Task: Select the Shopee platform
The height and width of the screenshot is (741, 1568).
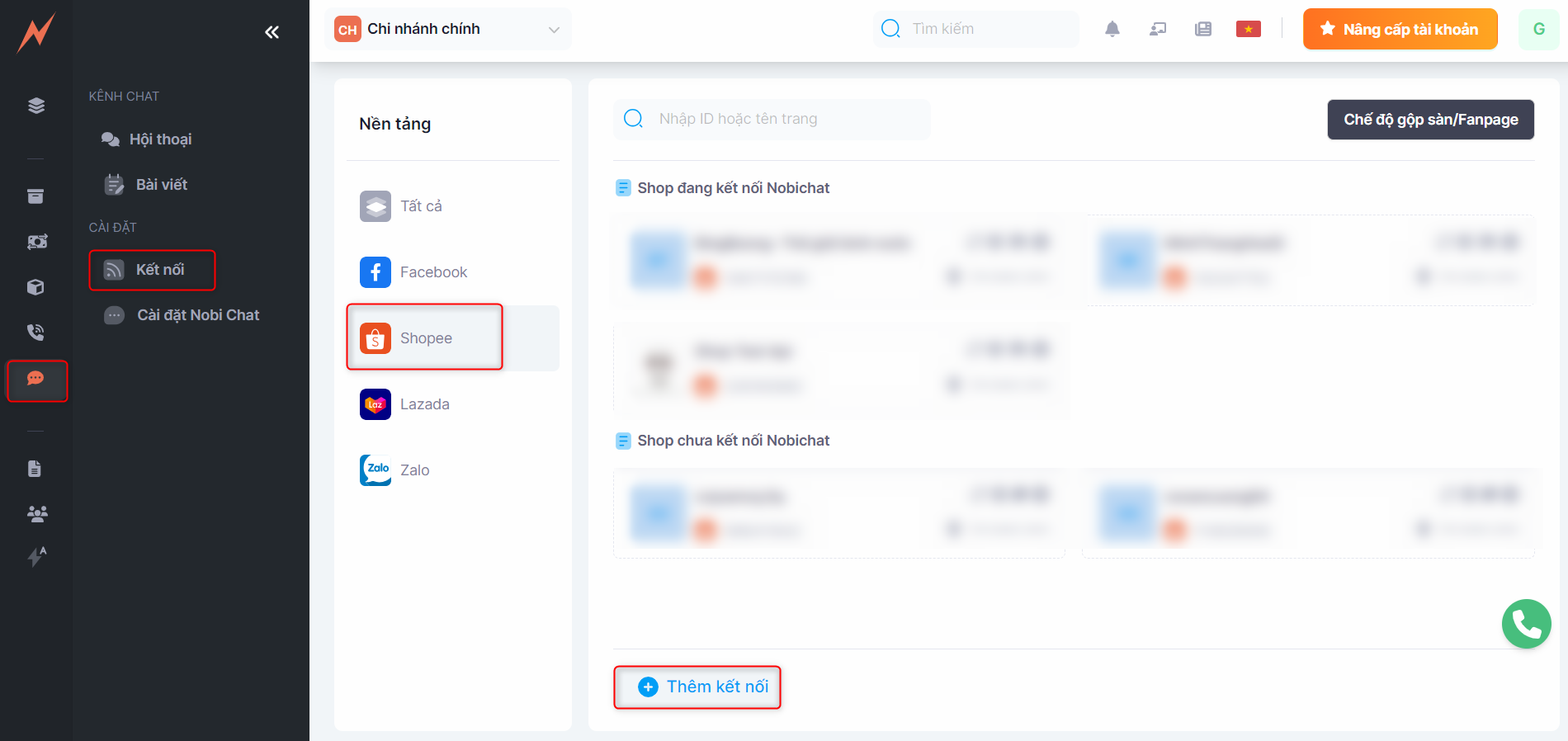Action: point(425,338)
